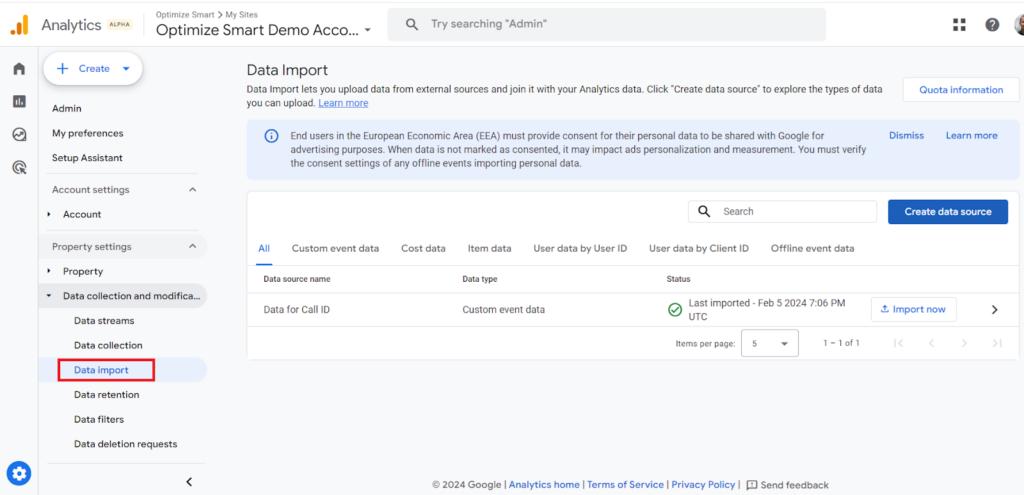Click the magnifier icon in data source search

click(x=704, y=212)
